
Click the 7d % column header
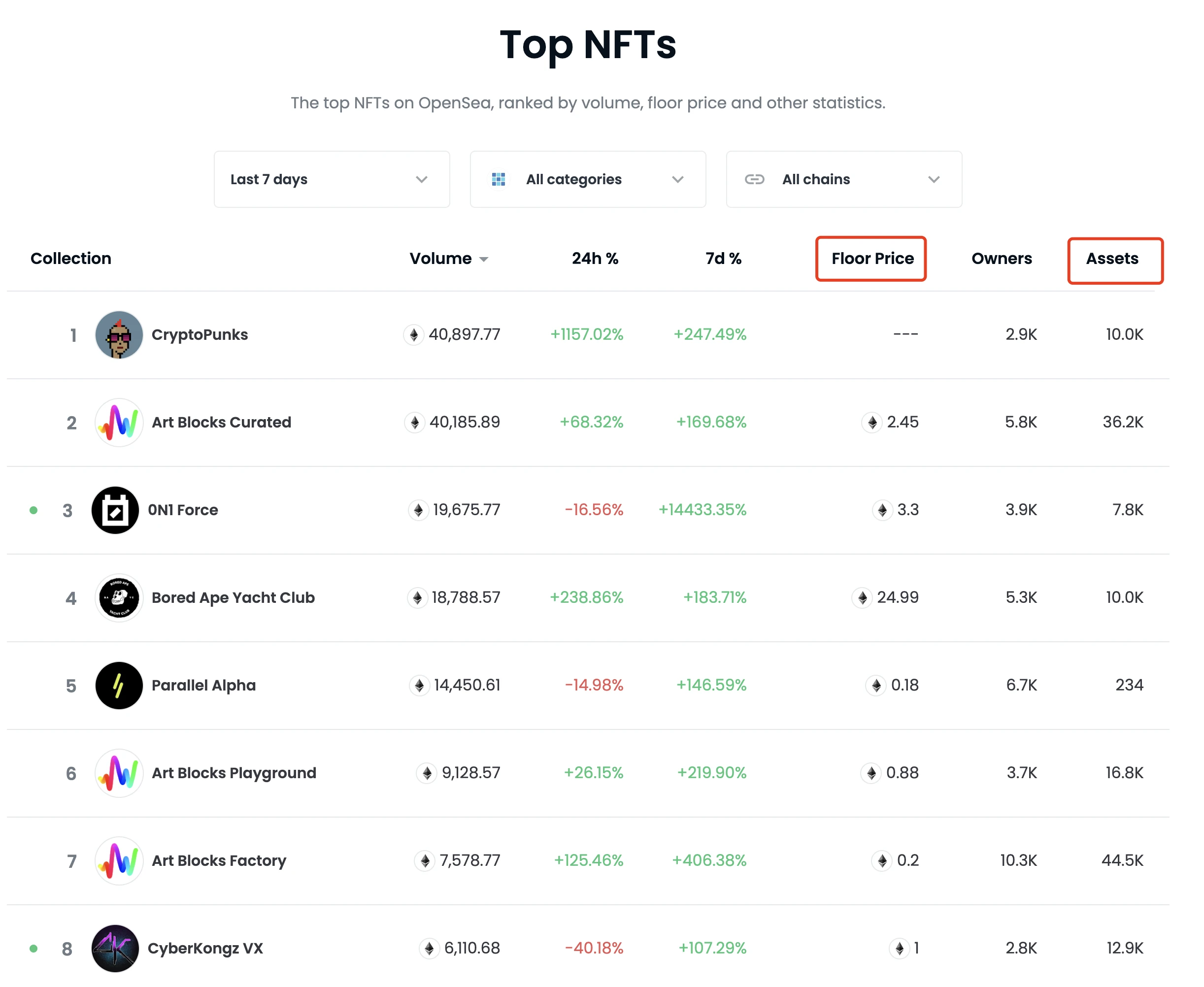pos(723,259)
